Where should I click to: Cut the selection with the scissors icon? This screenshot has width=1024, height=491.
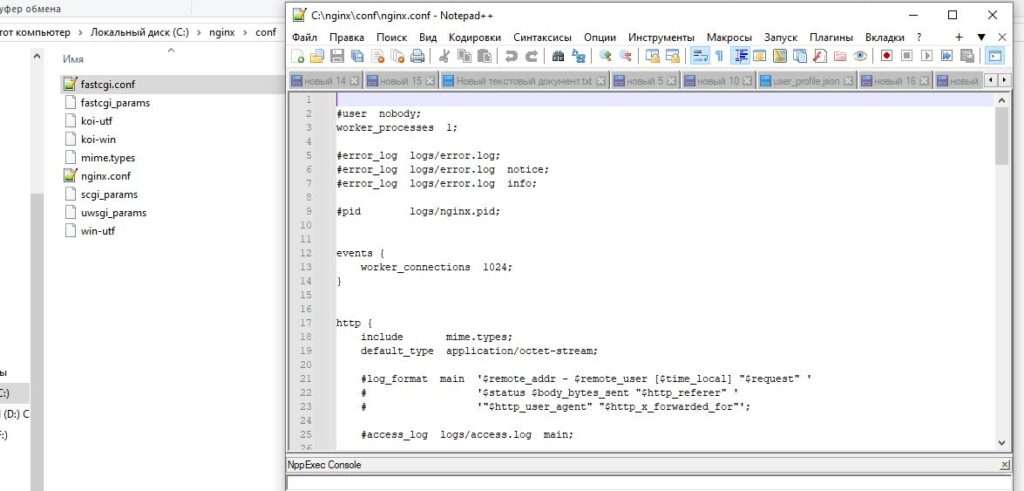(x=445, y=56)
